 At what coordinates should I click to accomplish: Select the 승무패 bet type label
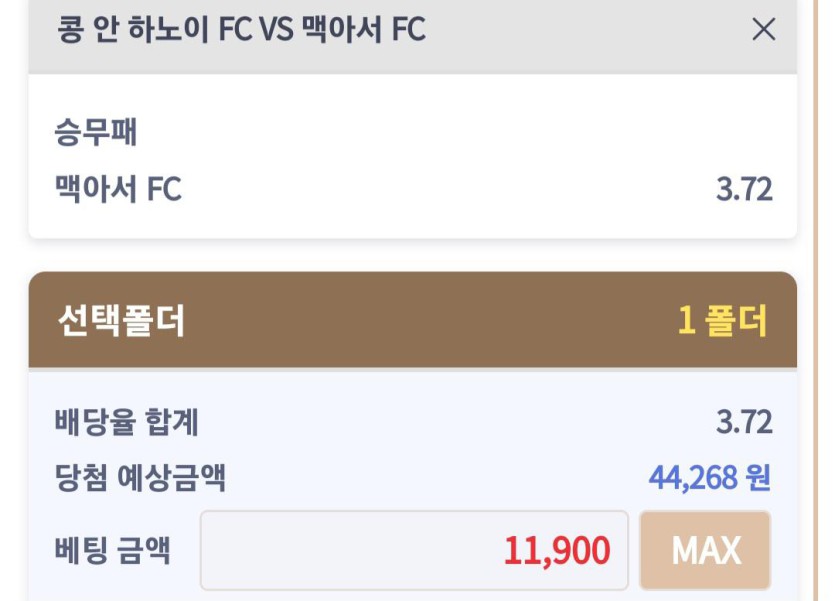tap(95, 132)
